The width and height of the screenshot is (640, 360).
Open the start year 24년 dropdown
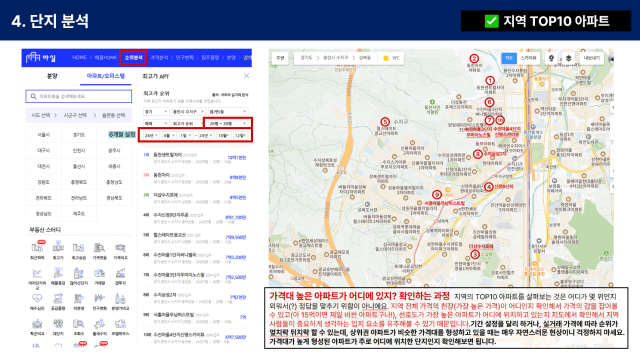point(151,136)
